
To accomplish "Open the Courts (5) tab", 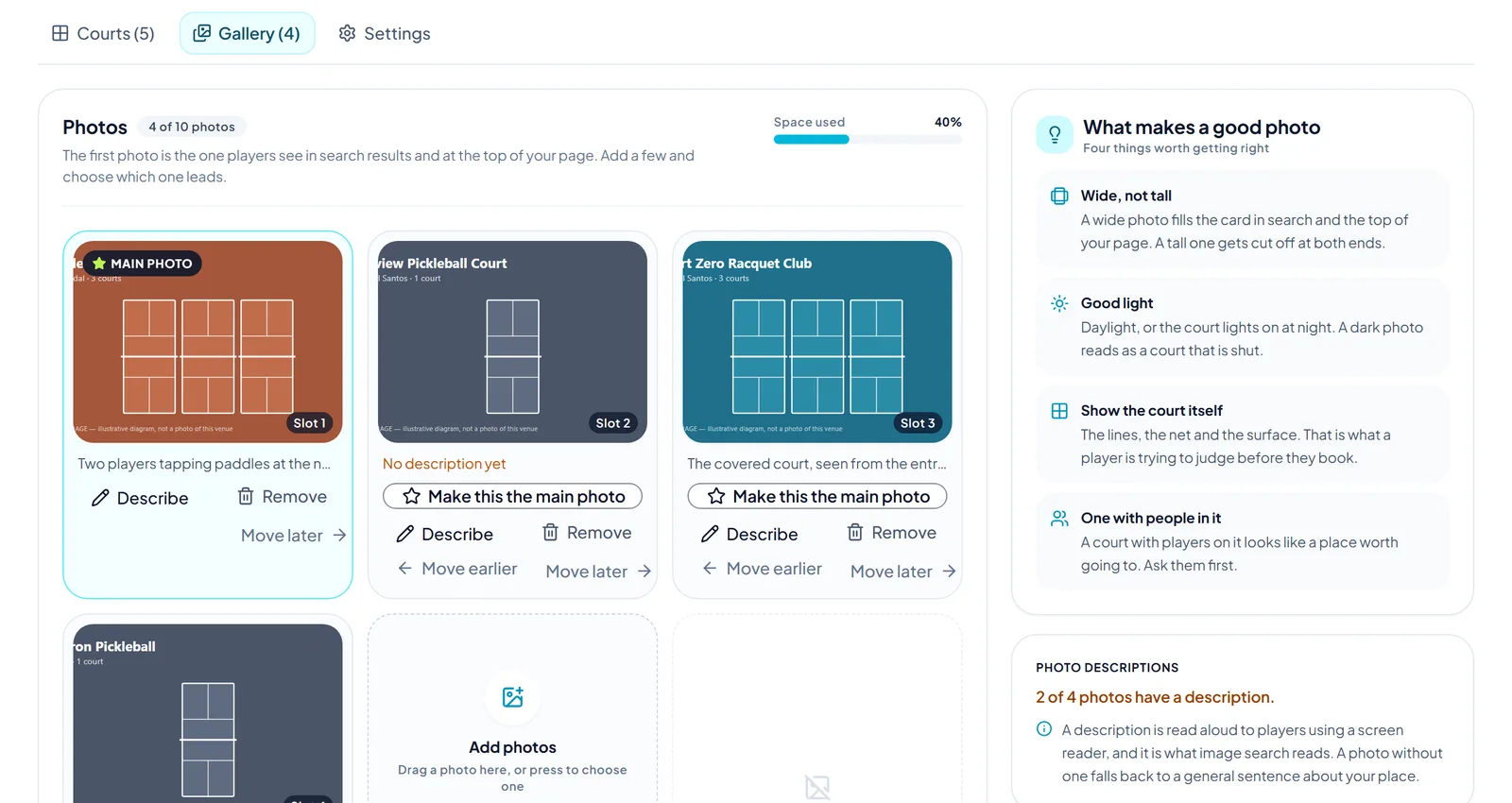I will 103,34.
